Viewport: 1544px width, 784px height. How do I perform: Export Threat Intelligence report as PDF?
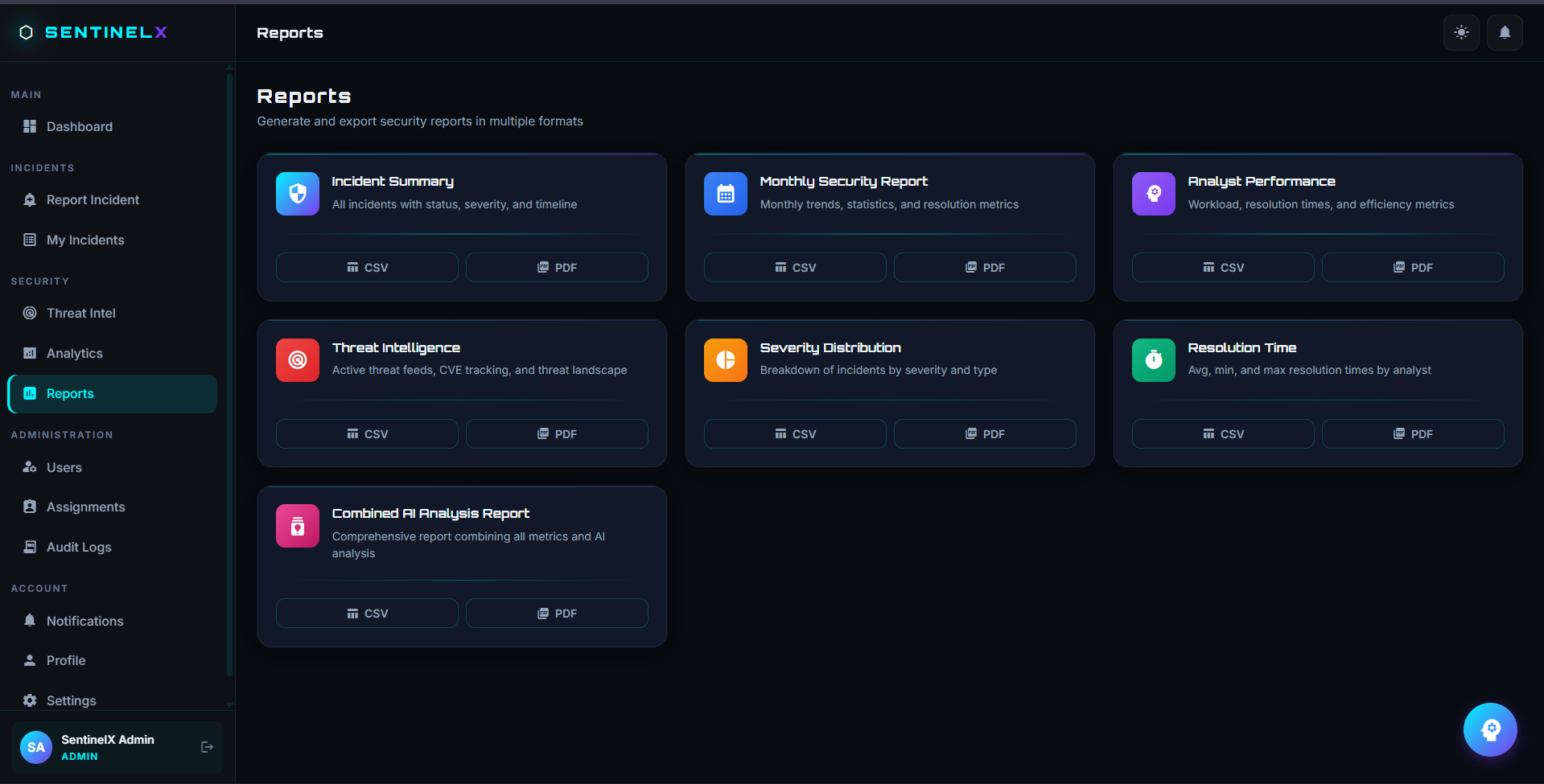point(557,434)
